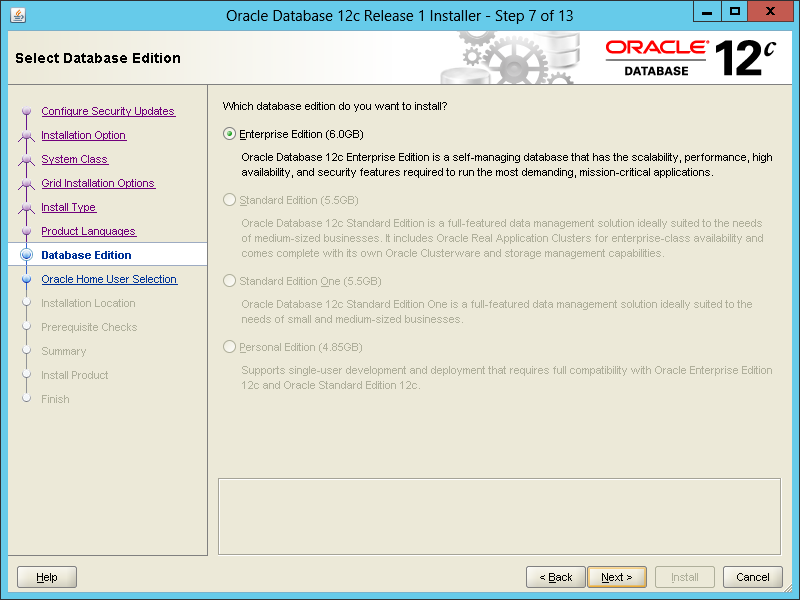Click the Help button
The height and width of the screenshot is (600, 800).
click(x=47, y=577)
